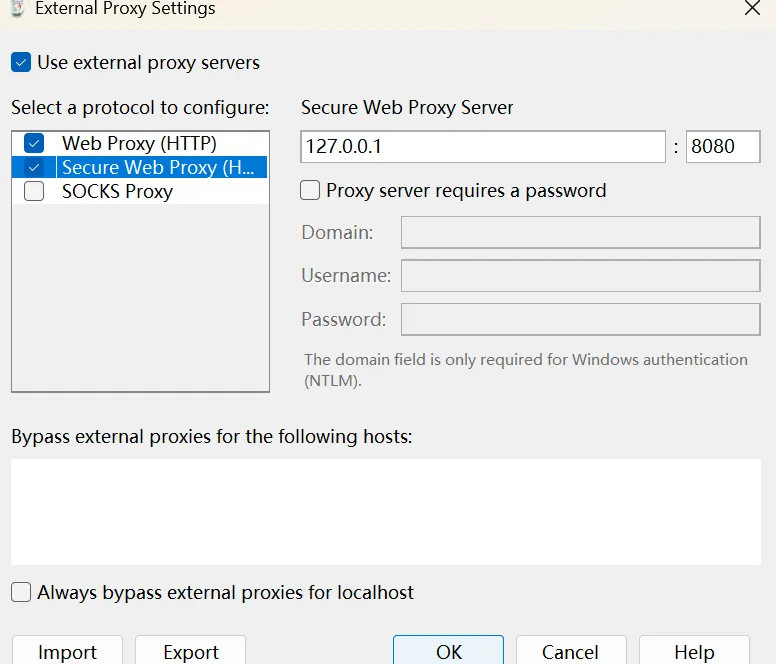Check Always bypass external proxies for localhost
The width and height of the screenshot is (776, 664).
point(21,592)
